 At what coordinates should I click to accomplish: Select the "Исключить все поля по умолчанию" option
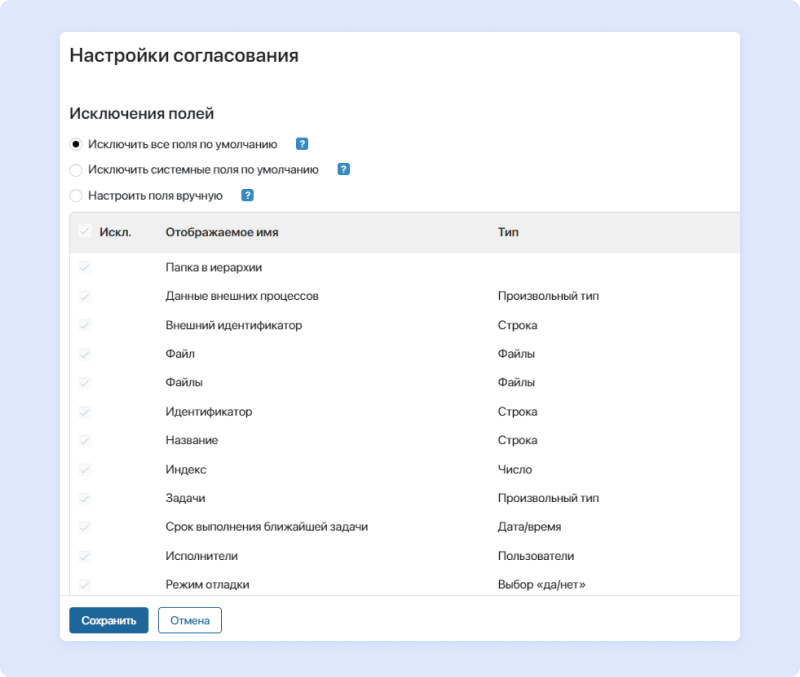click(76, 143)
